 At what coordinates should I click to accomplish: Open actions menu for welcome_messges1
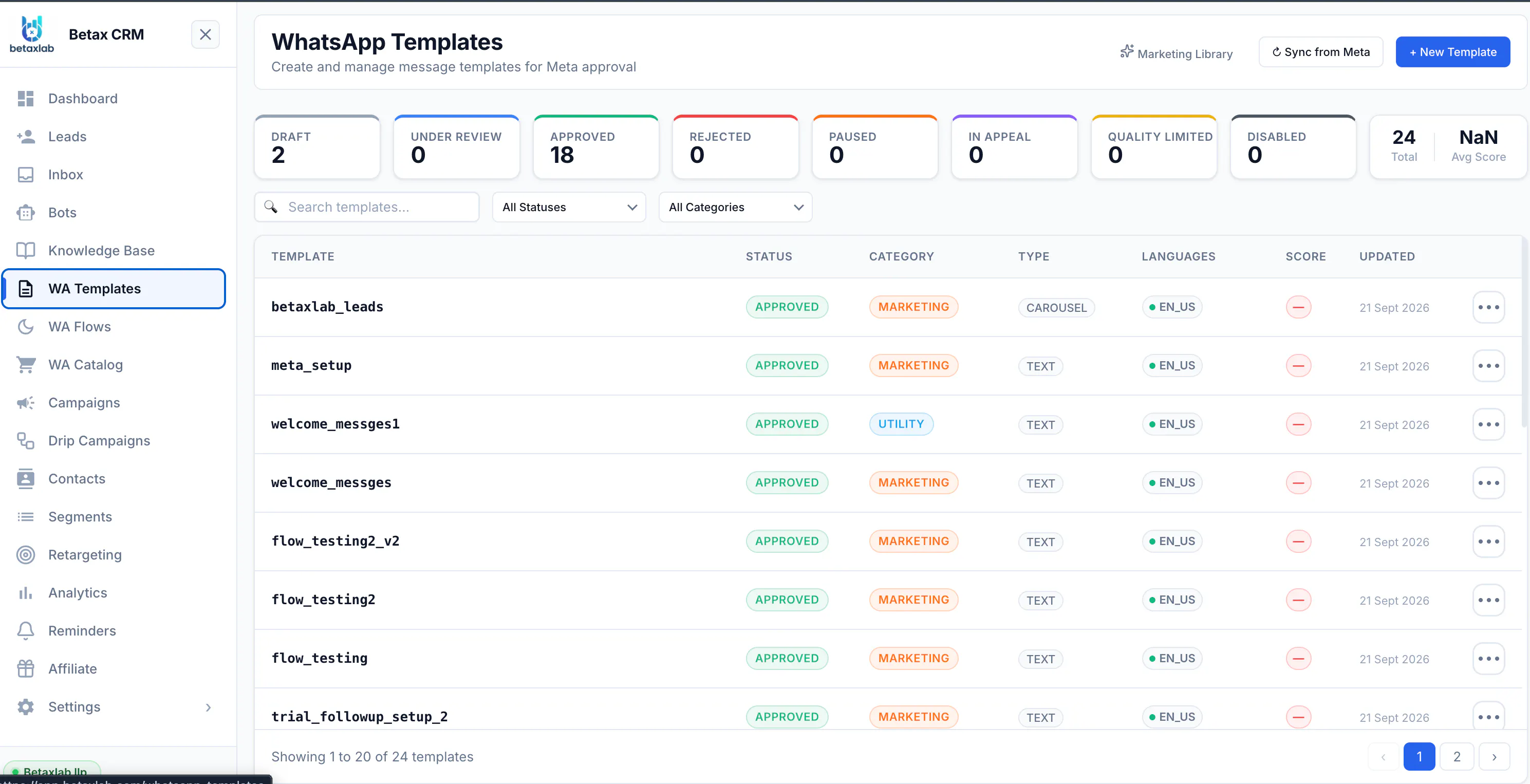pos(1488,425)
